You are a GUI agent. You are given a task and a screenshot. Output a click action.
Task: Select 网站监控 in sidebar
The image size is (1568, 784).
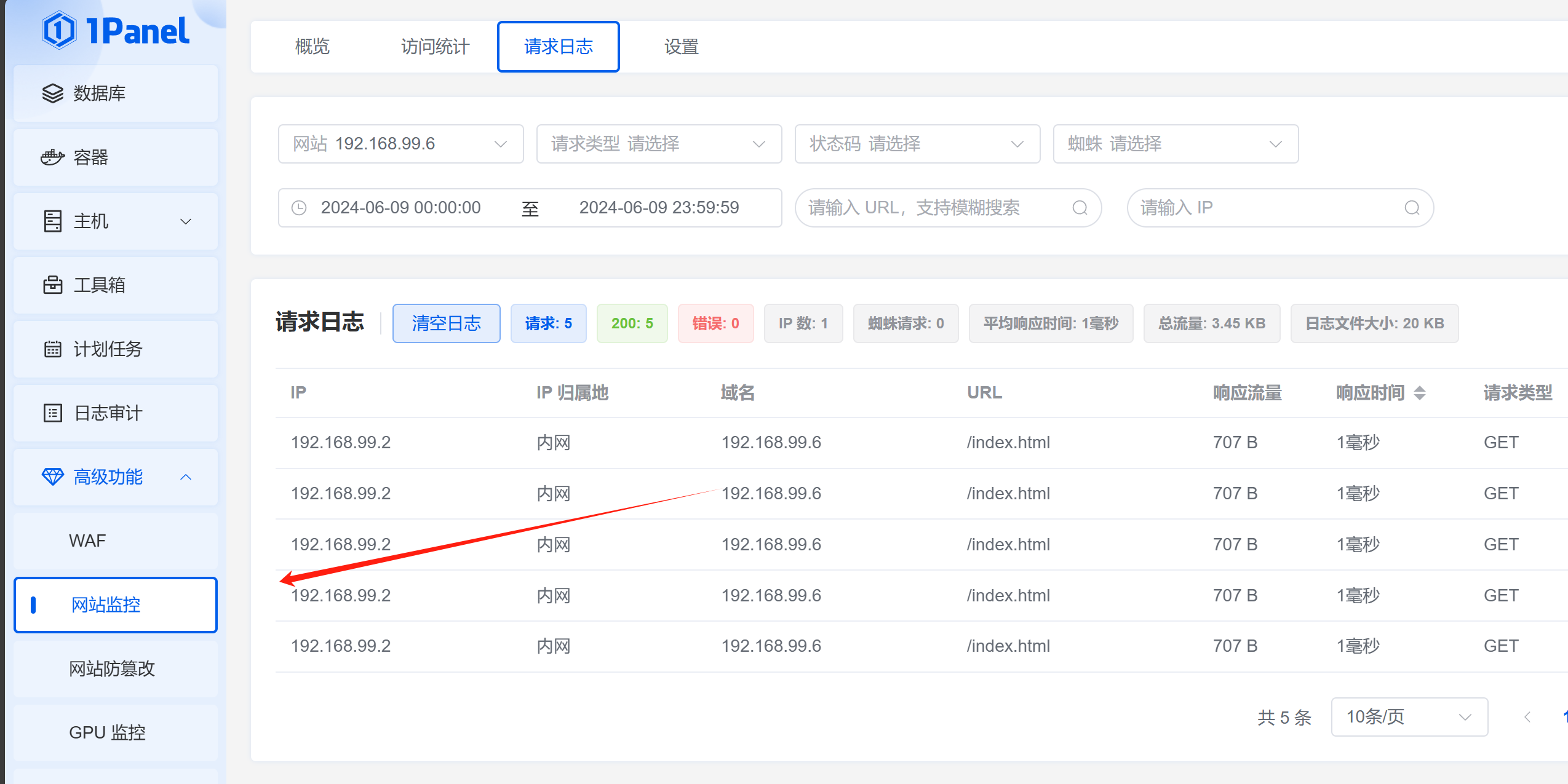[116, 605]
